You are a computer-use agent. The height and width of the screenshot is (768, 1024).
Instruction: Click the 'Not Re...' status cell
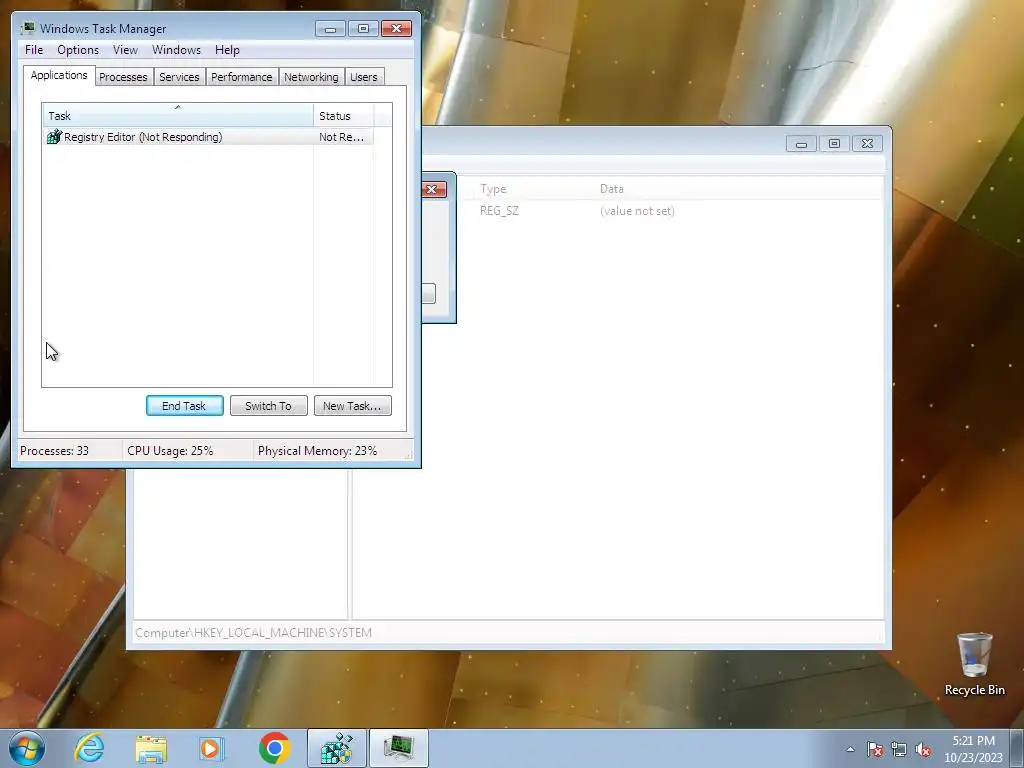342,136
